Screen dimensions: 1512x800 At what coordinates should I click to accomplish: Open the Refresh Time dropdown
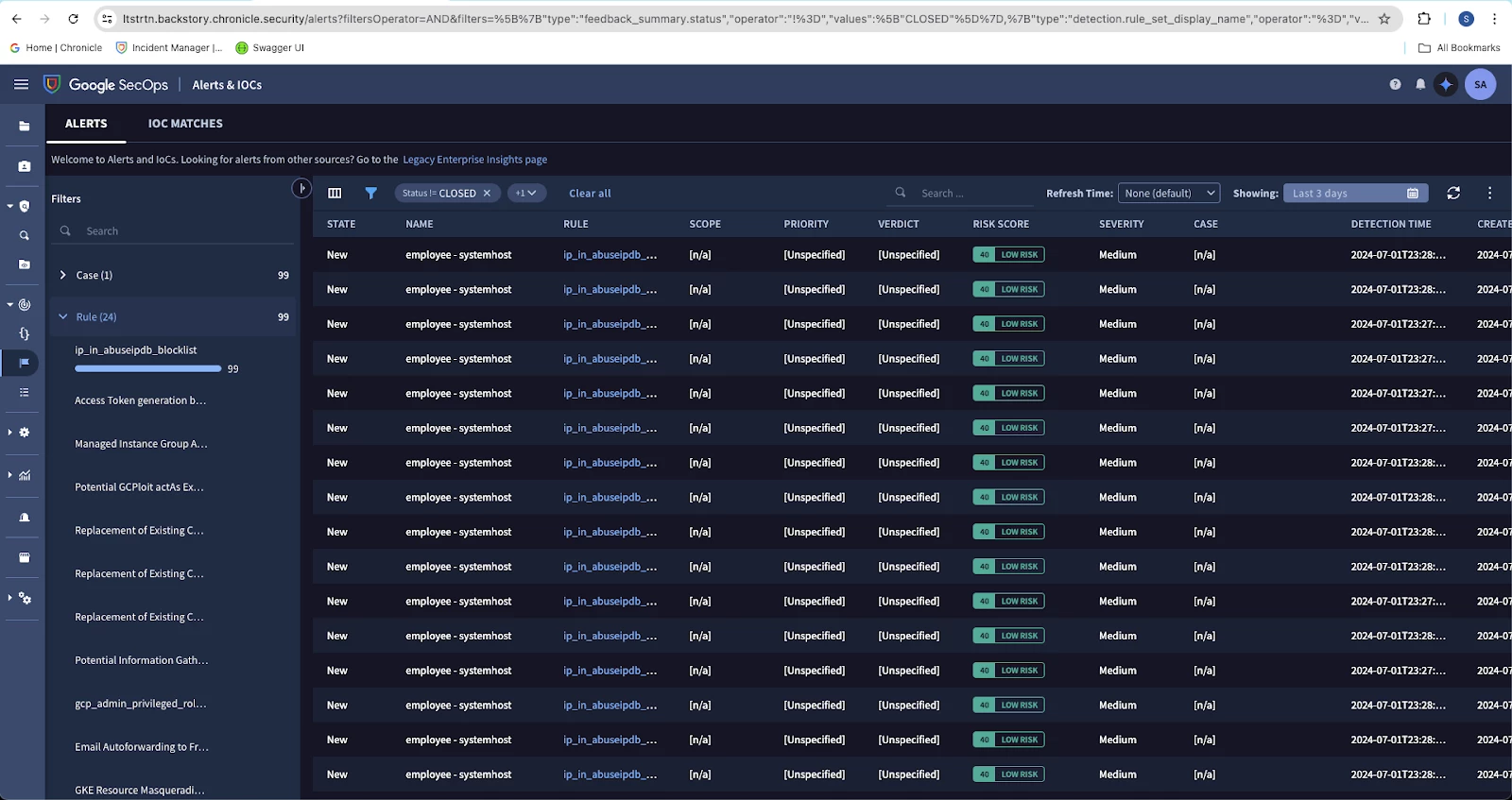click(1169, 193)
